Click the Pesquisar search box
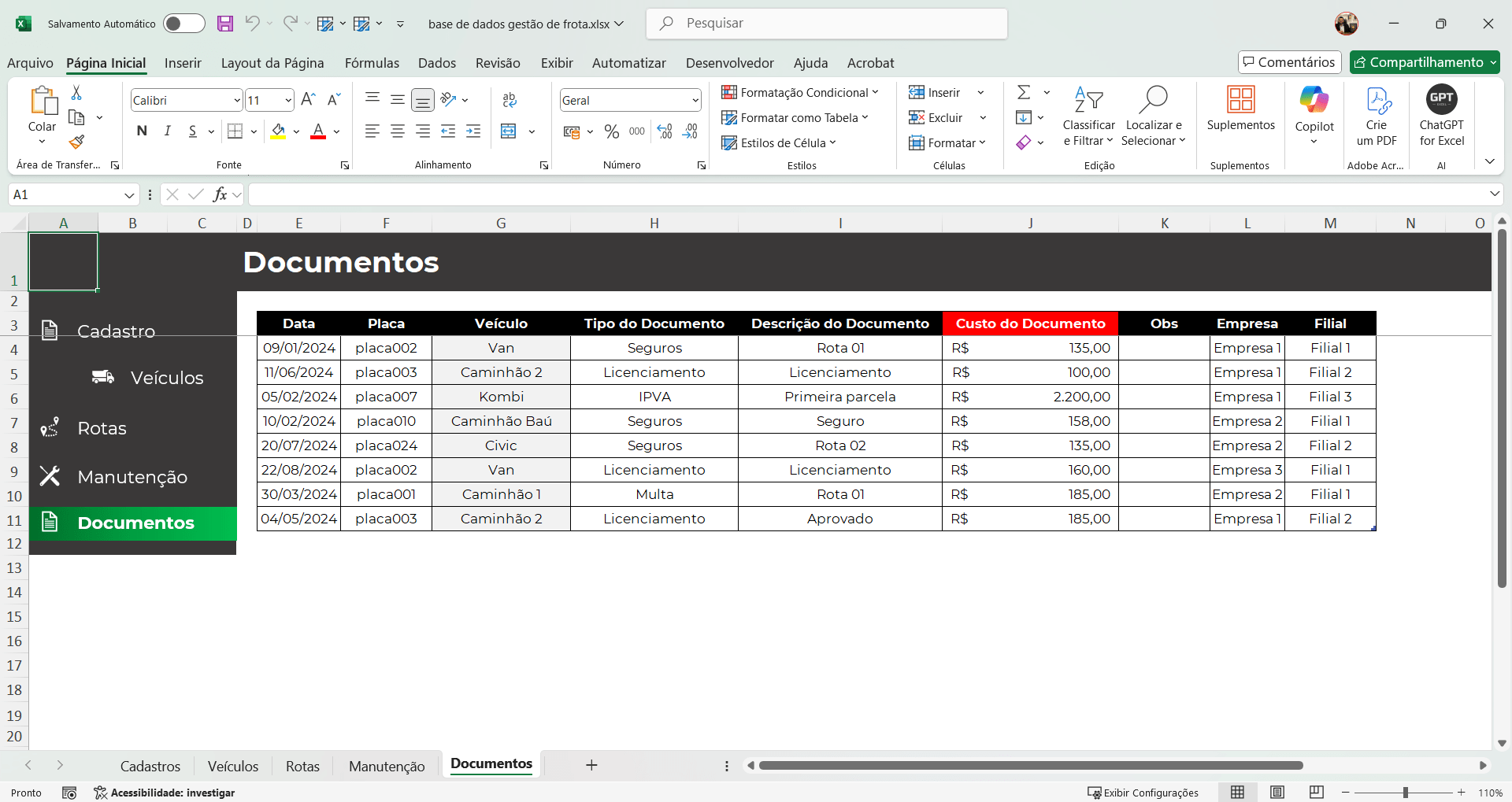 [827, 24]
